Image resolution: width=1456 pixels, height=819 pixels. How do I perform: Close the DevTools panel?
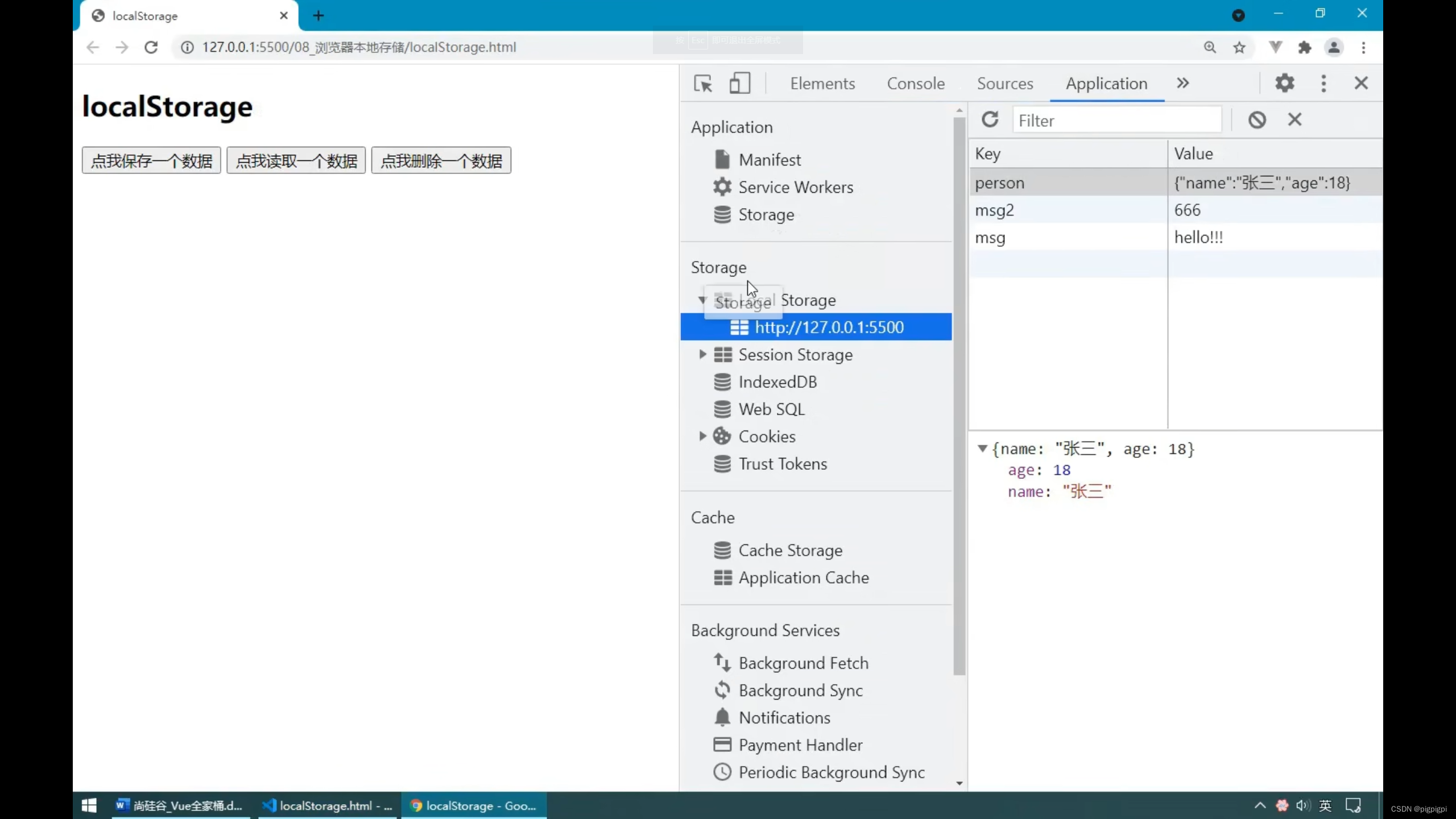(1361, 83)
